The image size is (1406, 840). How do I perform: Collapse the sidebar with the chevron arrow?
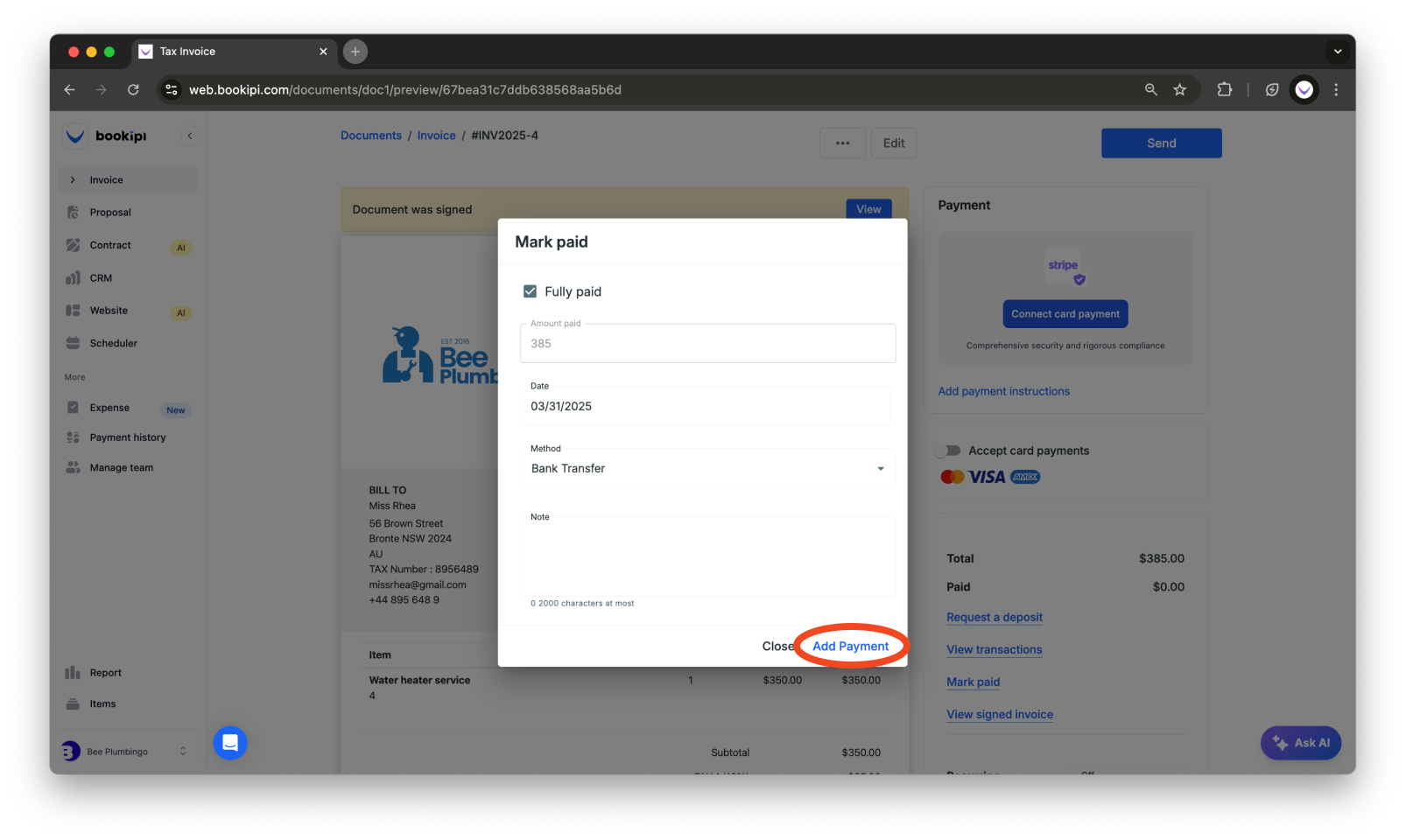click(190, 136)
